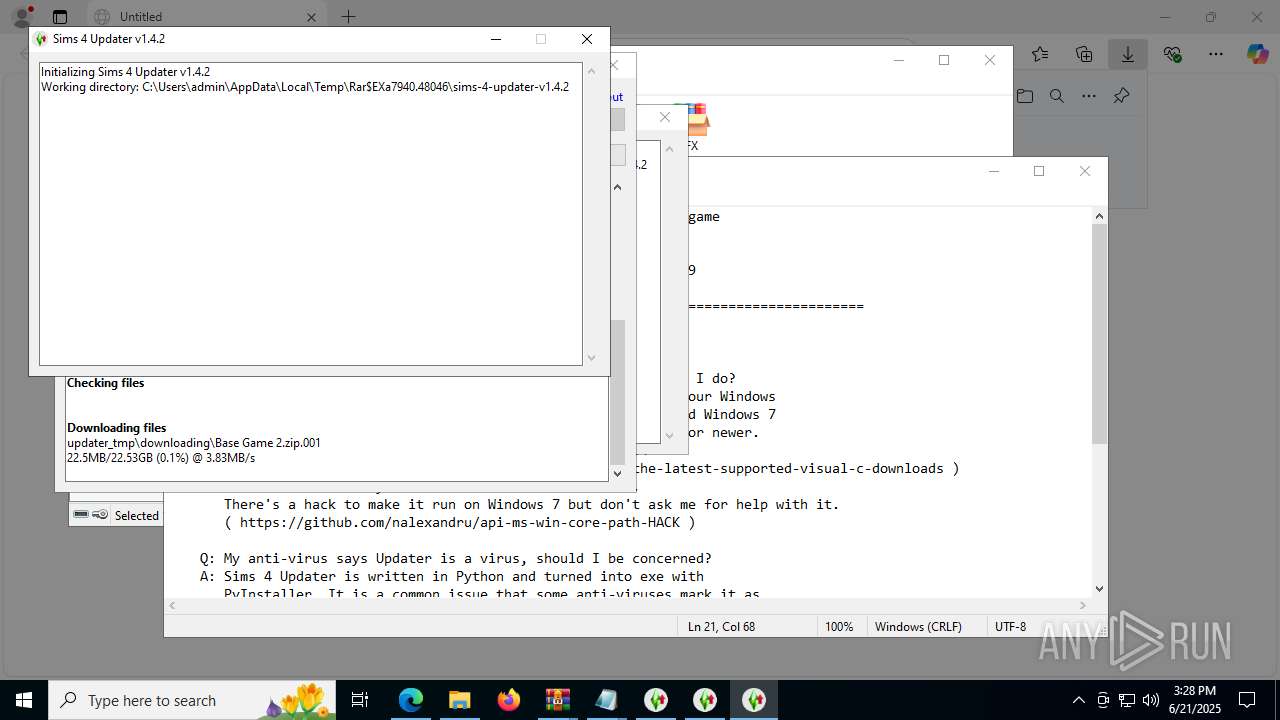Show hidden system tray icons chevron
Image resolution: width=1280 pixels, height=720 pixels.
[1078, 700]
